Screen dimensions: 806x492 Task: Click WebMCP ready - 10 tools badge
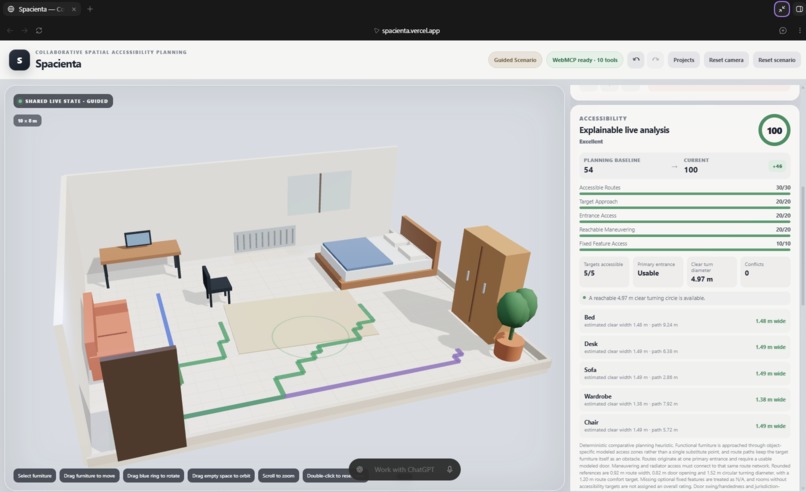[x=584, y=60]
